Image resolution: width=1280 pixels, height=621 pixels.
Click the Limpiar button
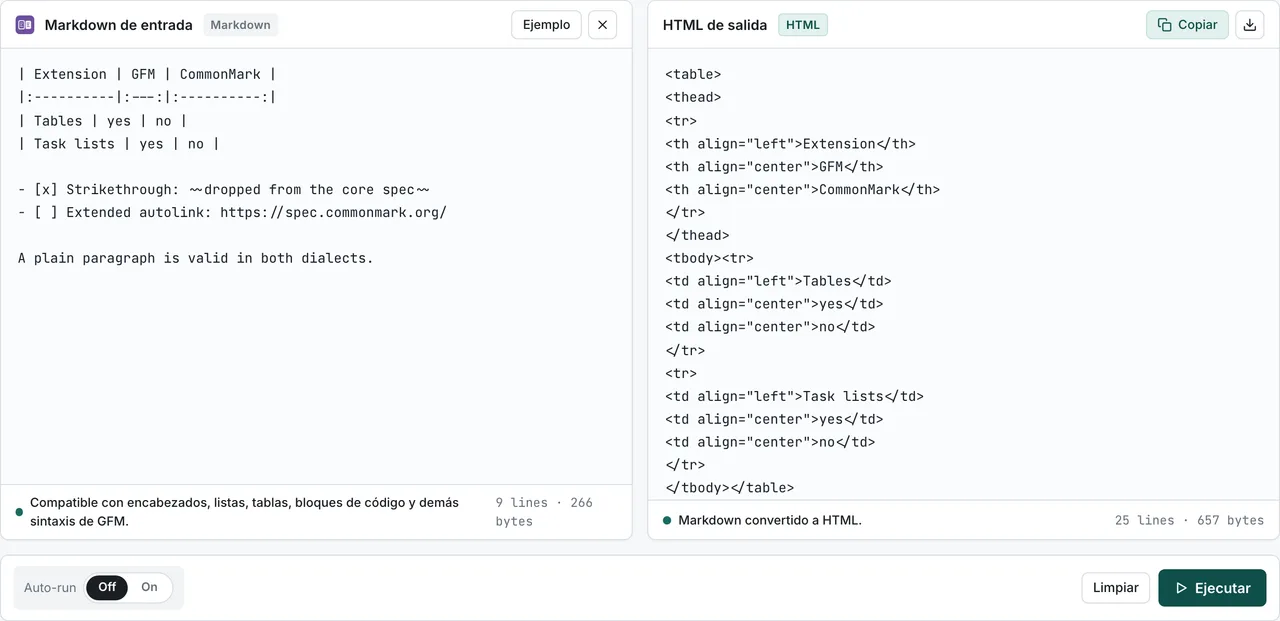(x=1115, y=588)
